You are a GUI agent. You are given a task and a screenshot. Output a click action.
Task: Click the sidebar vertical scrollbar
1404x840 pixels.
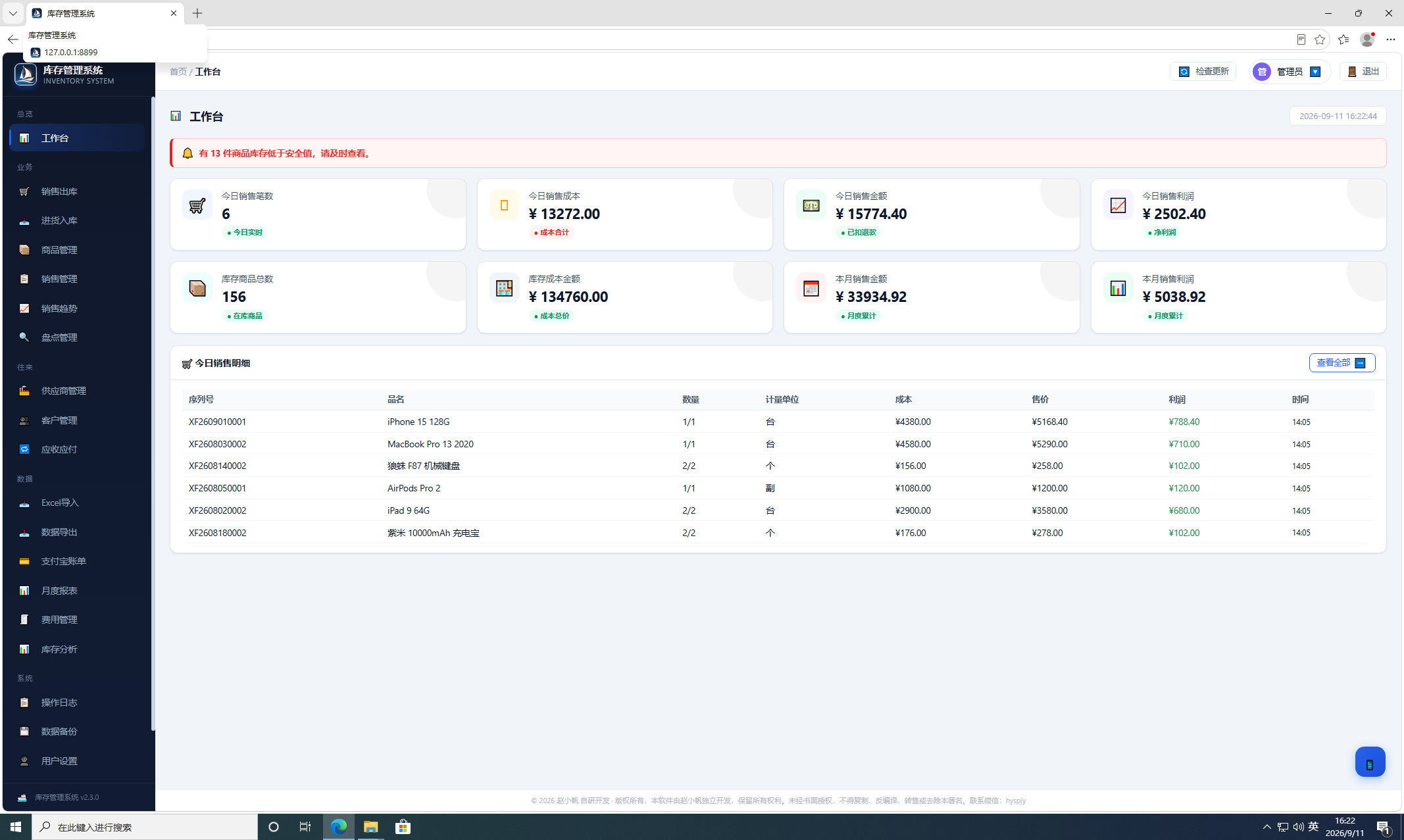tap(153, 414)
